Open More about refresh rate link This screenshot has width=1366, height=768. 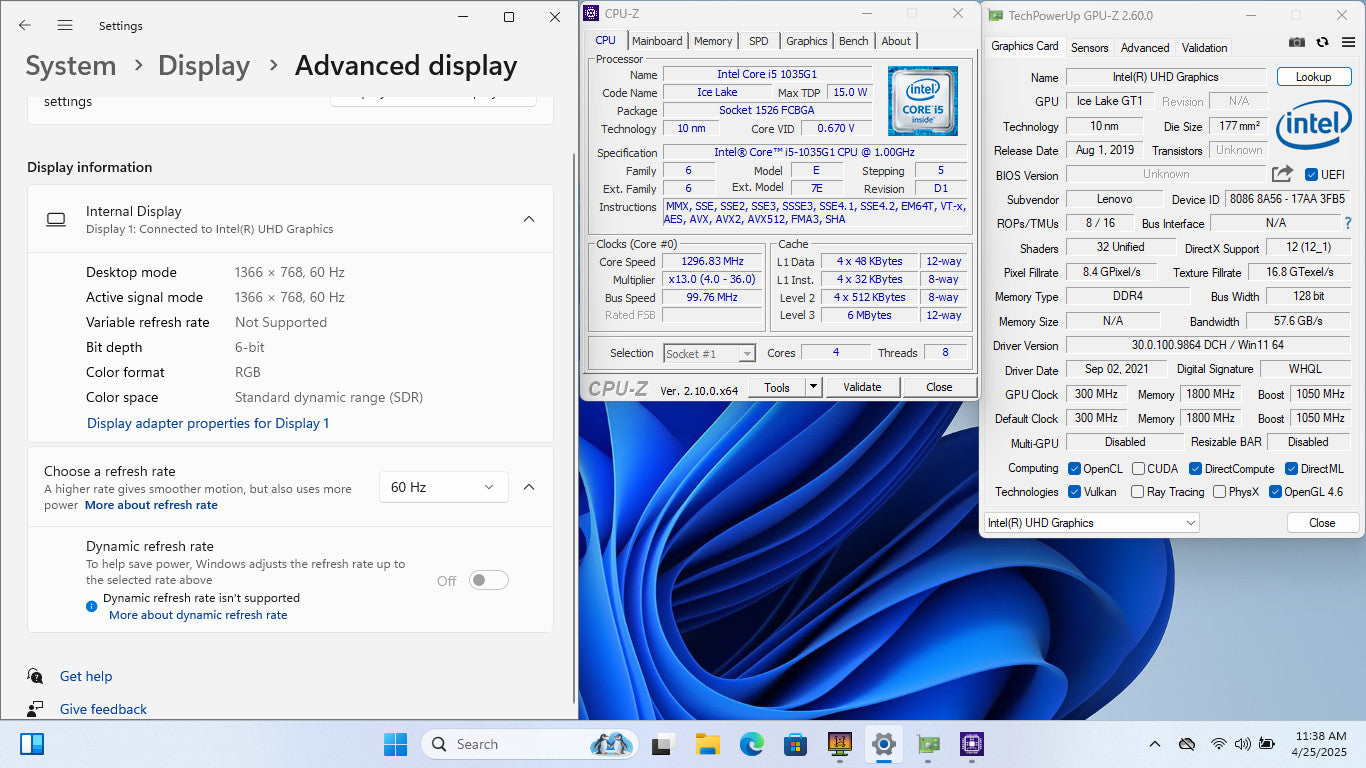click(x=151, y=505)
